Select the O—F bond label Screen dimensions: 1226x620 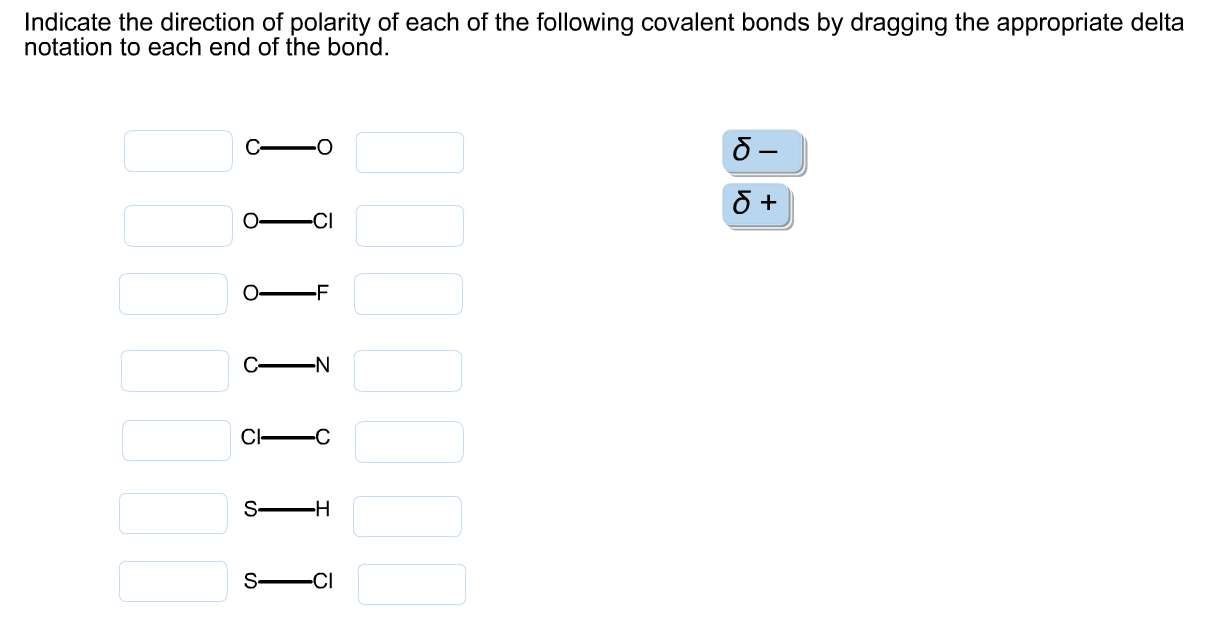click(286, 292)
